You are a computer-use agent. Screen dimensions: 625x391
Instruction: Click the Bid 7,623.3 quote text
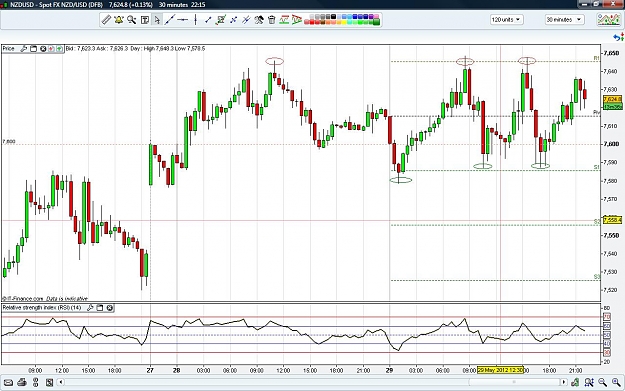pos(81,49)
